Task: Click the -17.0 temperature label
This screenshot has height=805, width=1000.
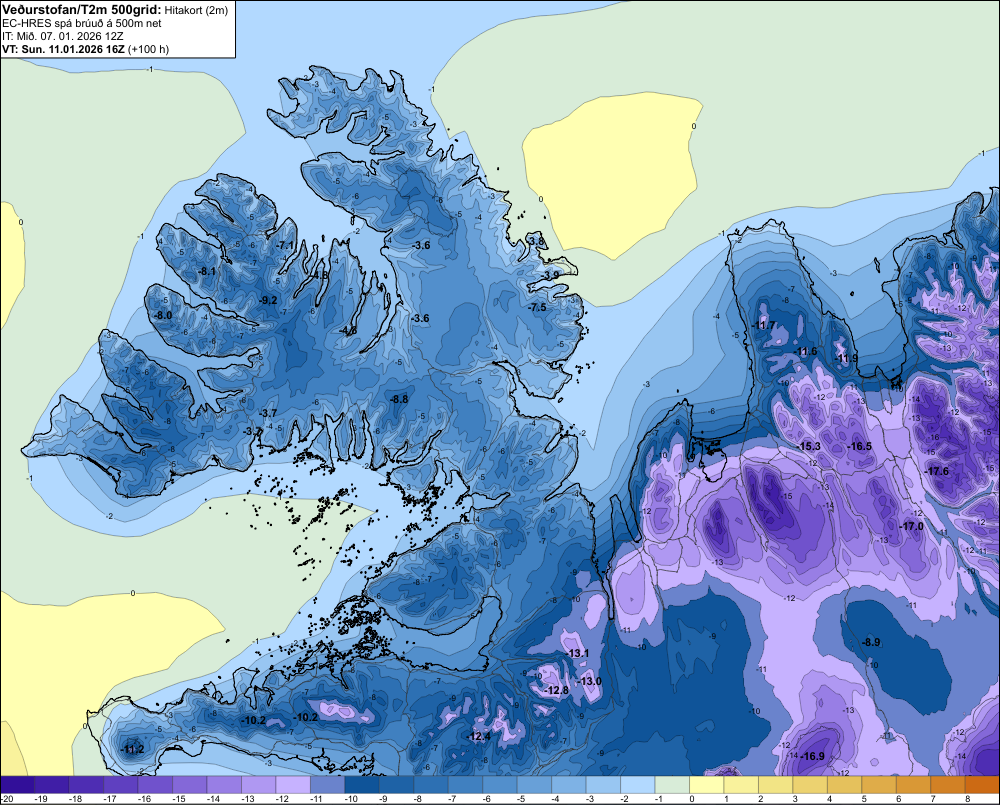Action: click(911, 526)
